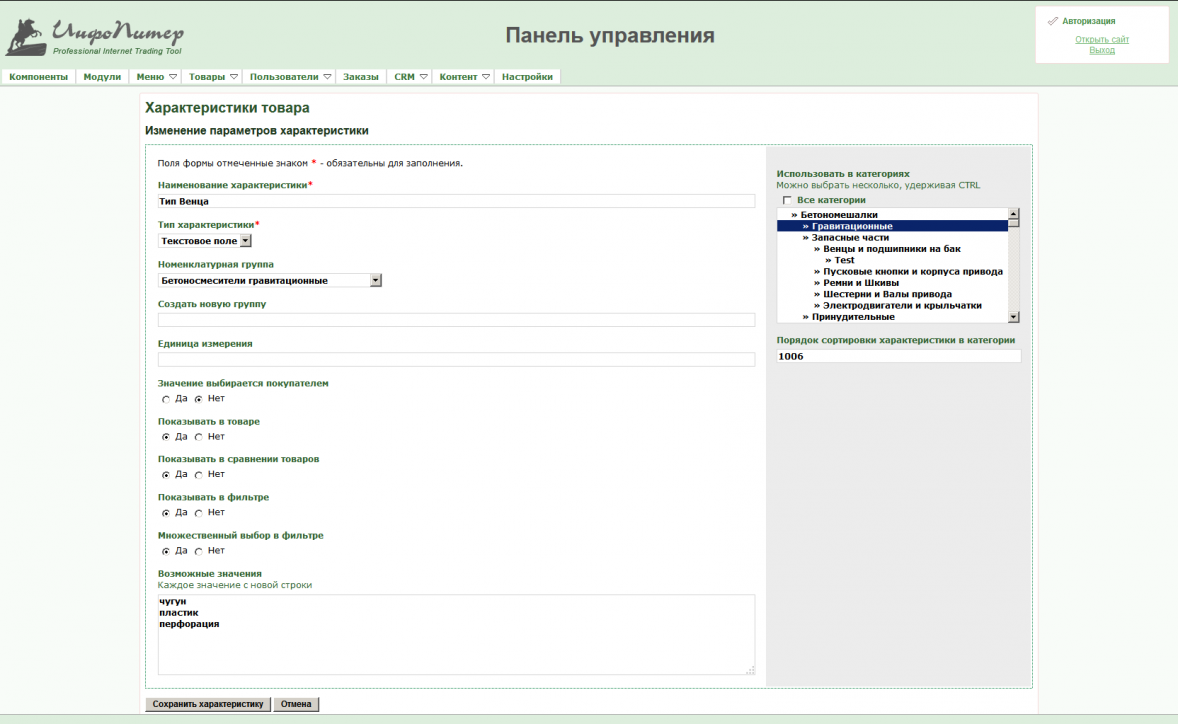The image size is (1178, 724).
Task: Click the CRM menu label
Action: 404,77
